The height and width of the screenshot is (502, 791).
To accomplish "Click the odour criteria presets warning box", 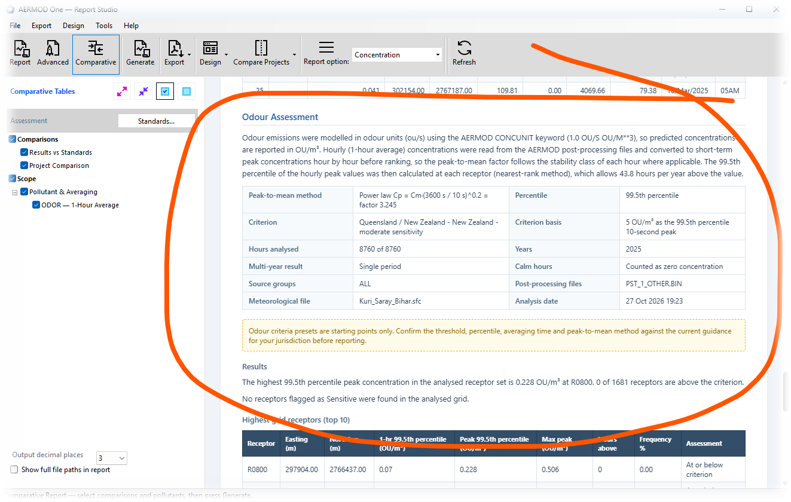I will click(493, 336).
